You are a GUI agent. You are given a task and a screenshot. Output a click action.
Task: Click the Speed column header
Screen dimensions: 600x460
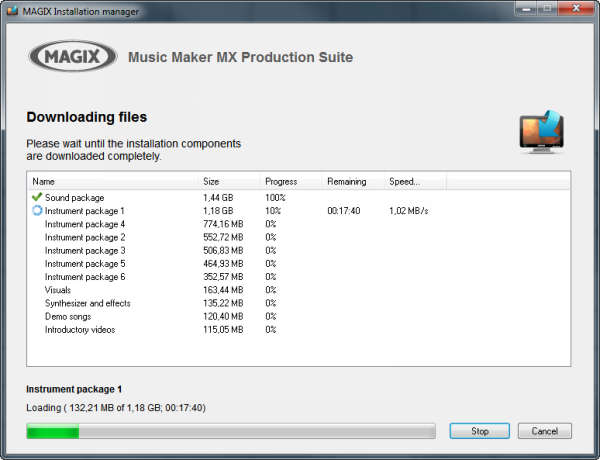coord(404,182)
